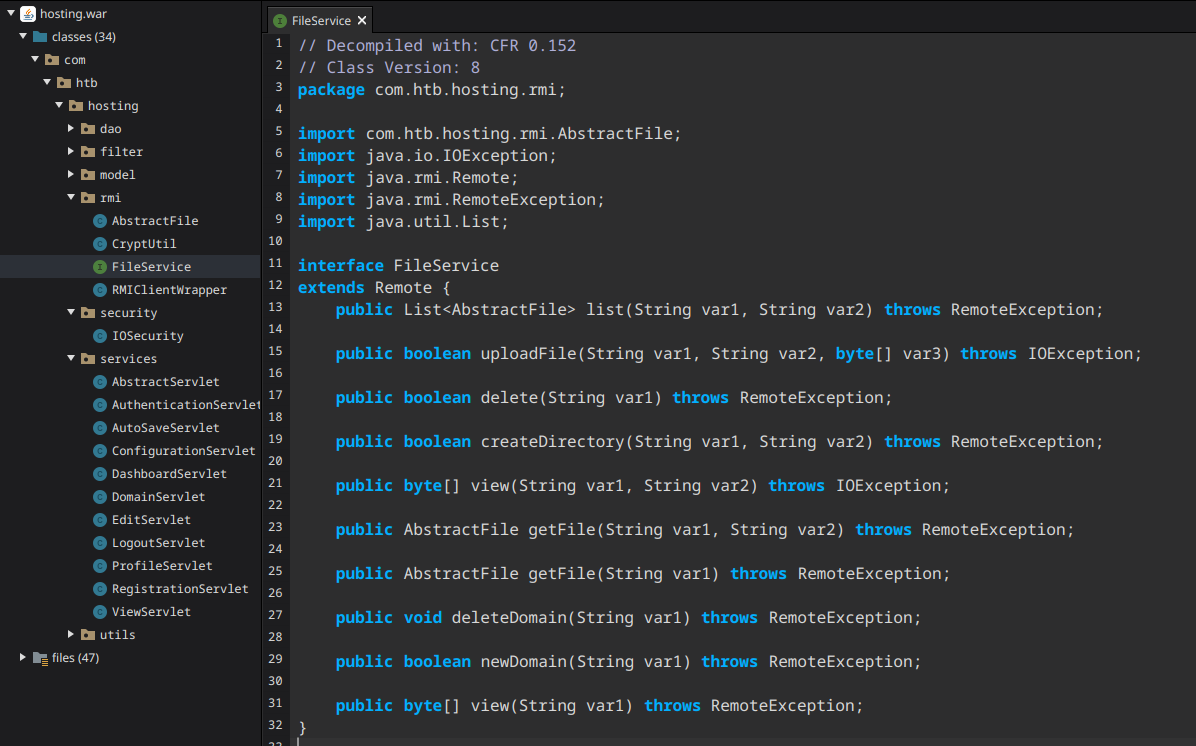Click the filter package folder icon

(88, 152)
